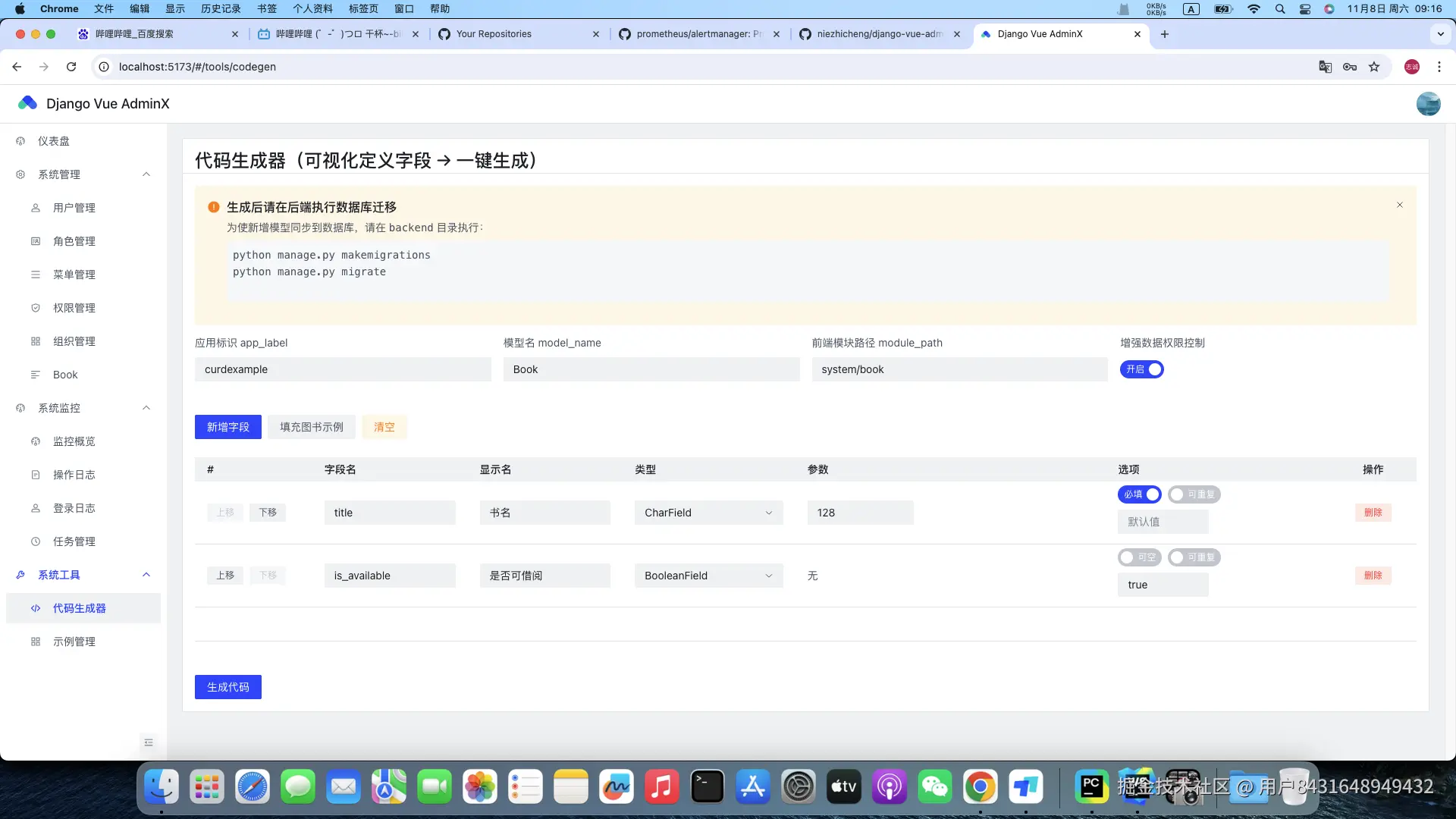Turn off 必填 for the title field

(x=1139, y=494)
